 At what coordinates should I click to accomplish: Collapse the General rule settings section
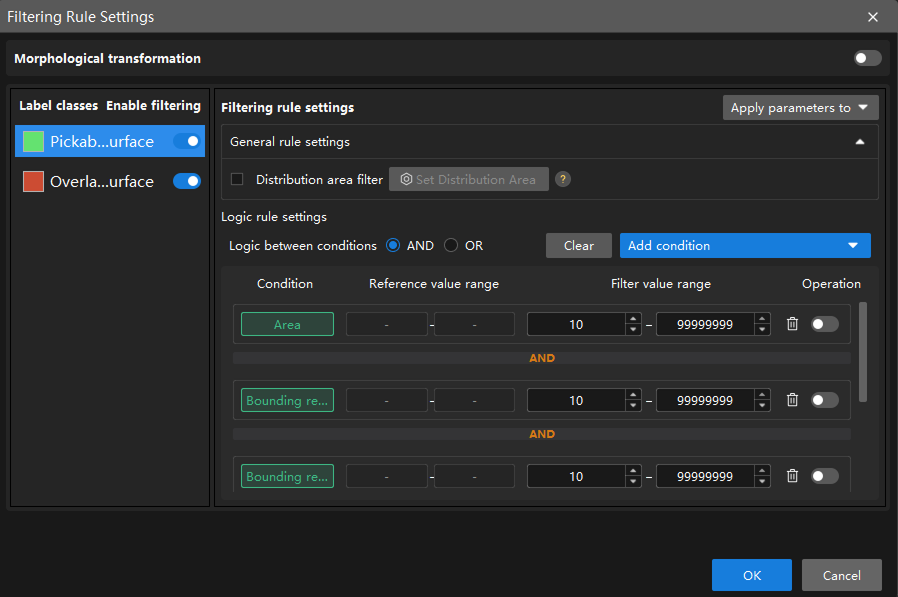860,142
